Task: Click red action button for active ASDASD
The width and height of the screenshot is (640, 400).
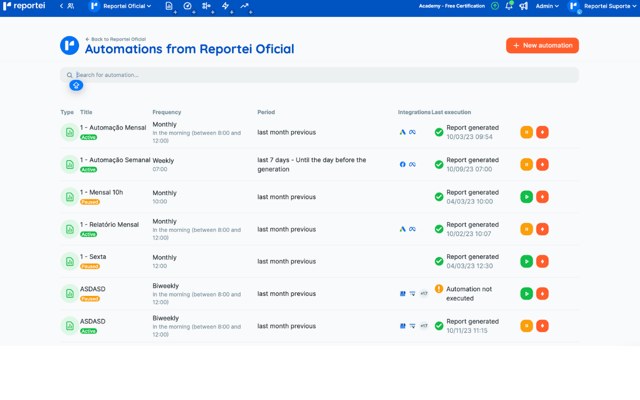Action: (x=542, y=326)
